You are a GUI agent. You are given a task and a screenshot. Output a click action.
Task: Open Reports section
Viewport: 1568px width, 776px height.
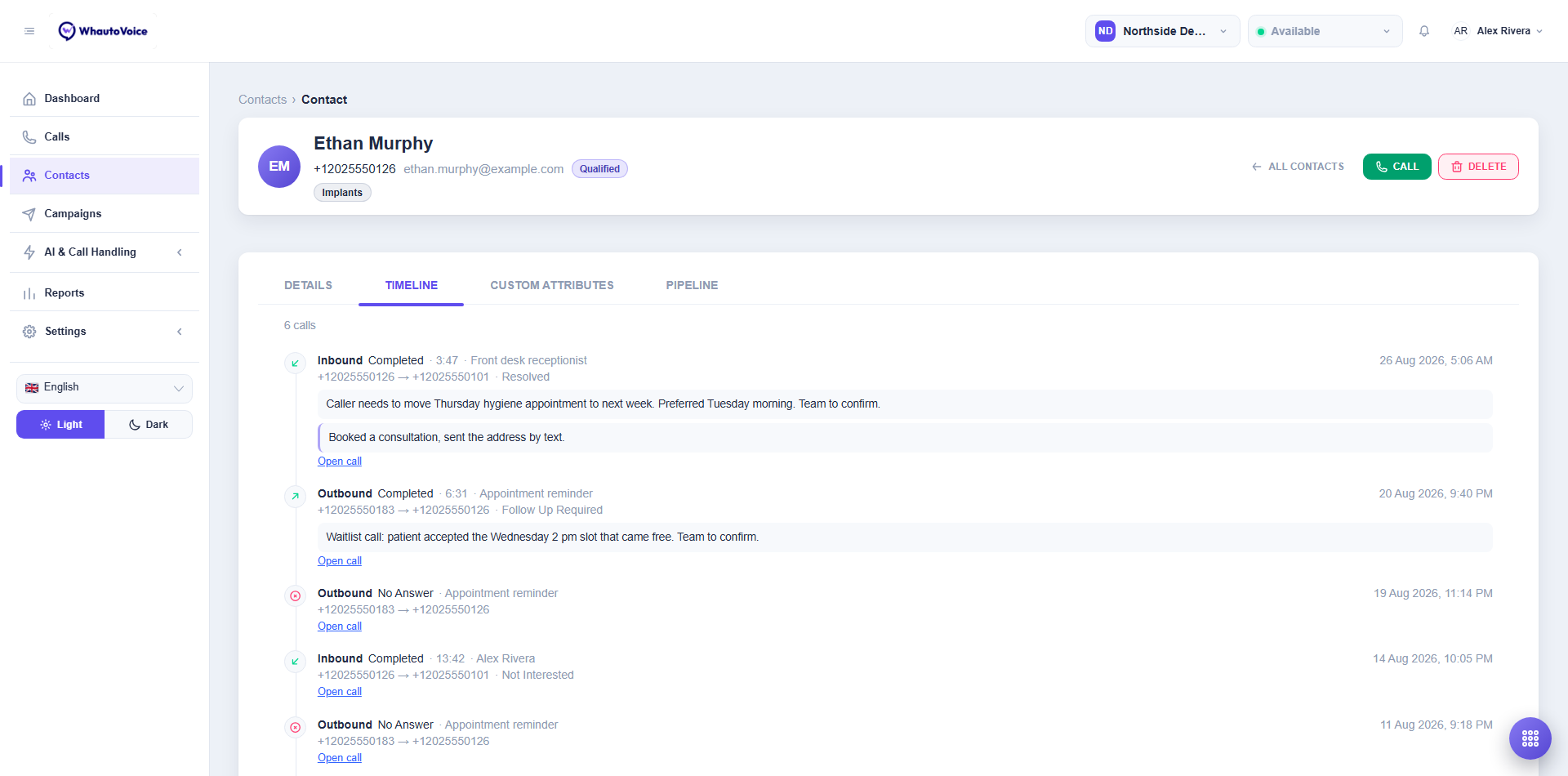click(x=105, y=292)
